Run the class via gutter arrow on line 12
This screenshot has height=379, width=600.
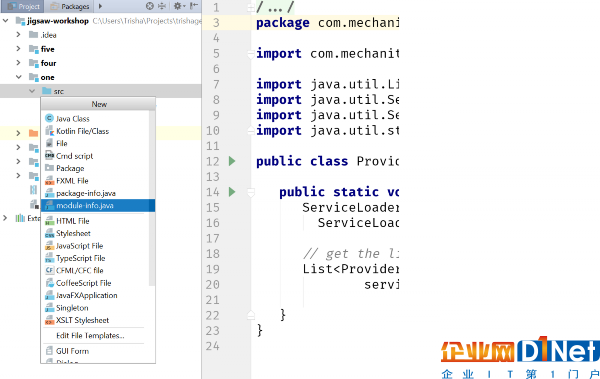coord(232,161)
